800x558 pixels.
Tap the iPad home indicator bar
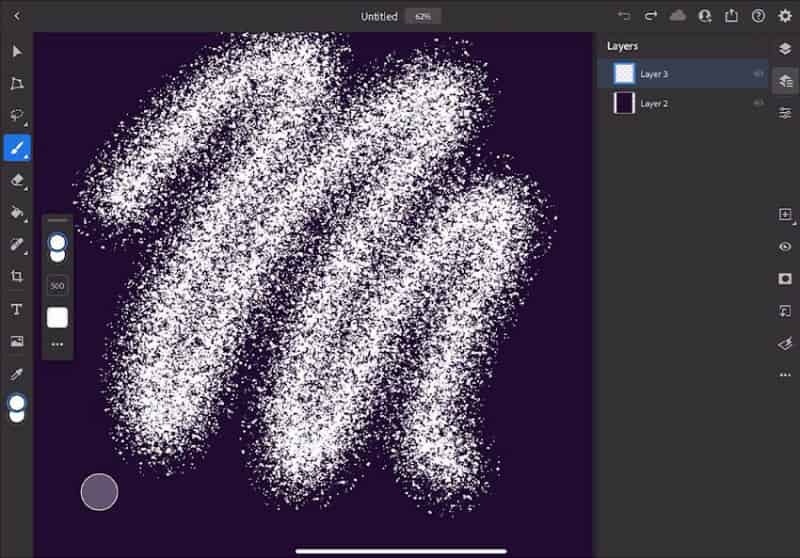[401, 551]
